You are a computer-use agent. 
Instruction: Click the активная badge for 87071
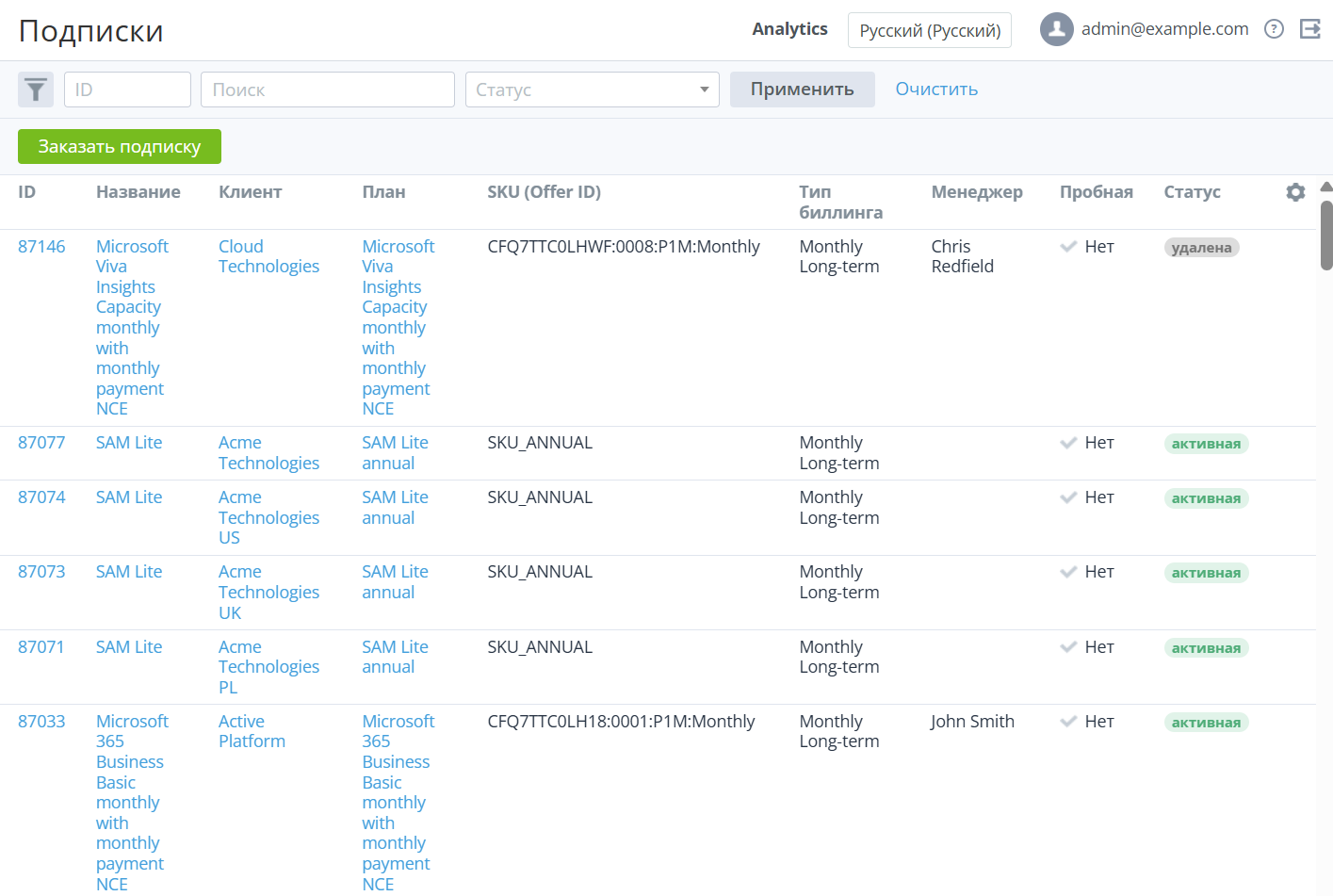point(1207,648)
